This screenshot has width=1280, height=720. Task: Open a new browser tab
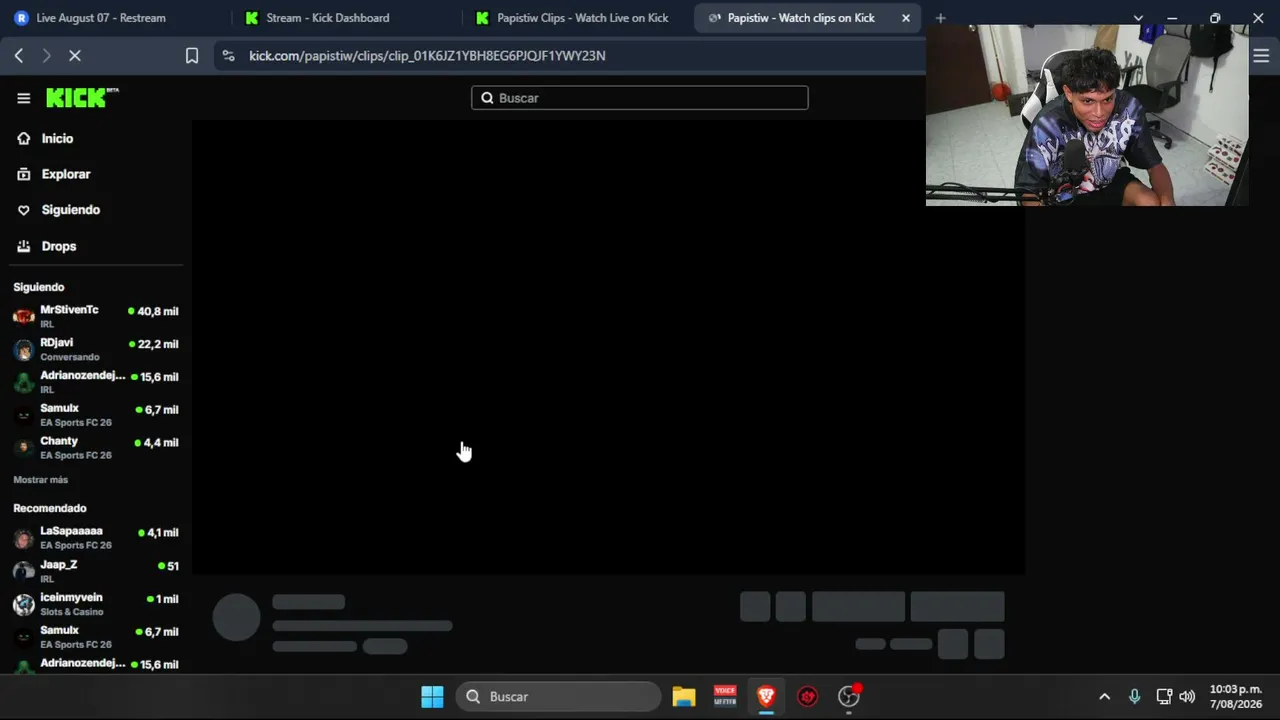940,18
